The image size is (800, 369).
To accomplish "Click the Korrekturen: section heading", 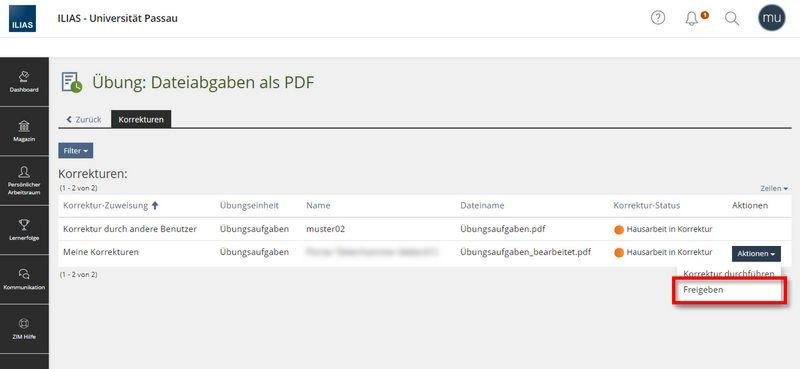I will click(93, 174).
